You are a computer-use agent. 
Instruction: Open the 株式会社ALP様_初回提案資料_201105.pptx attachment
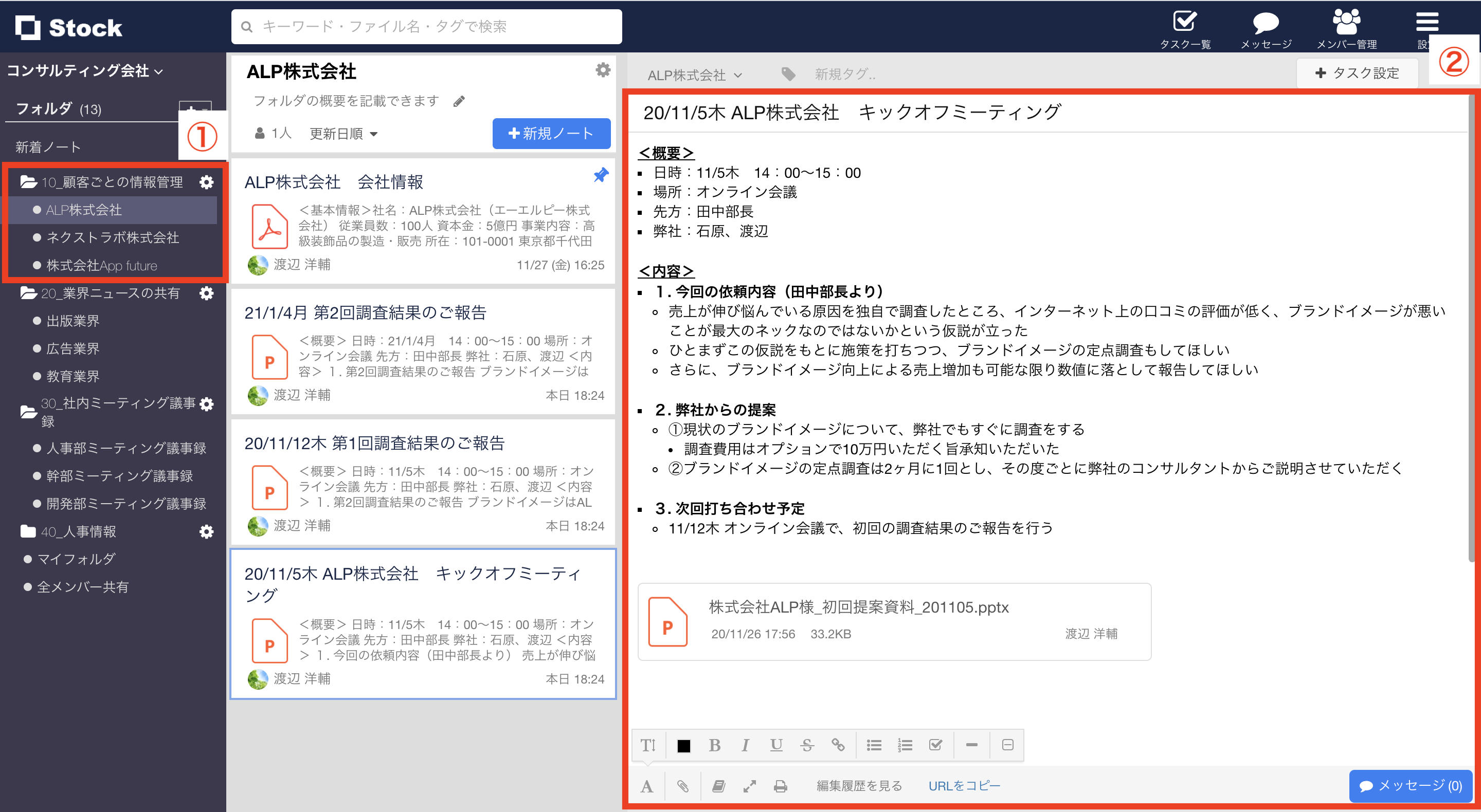[x=894, y=622]
